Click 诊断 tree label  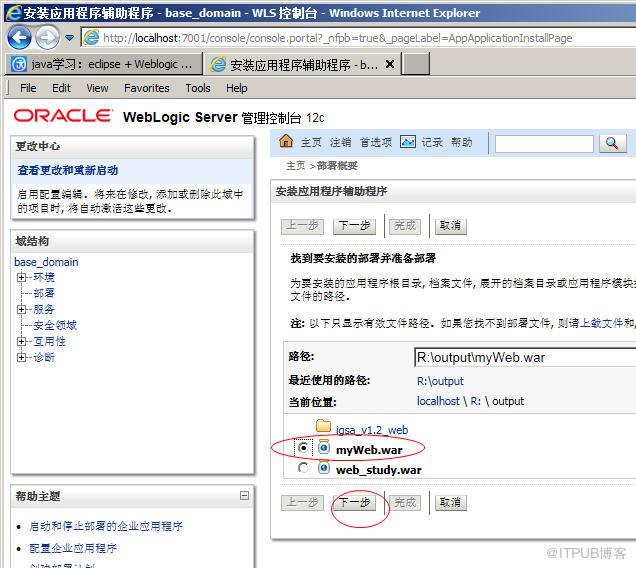click(x=44, y=357)
